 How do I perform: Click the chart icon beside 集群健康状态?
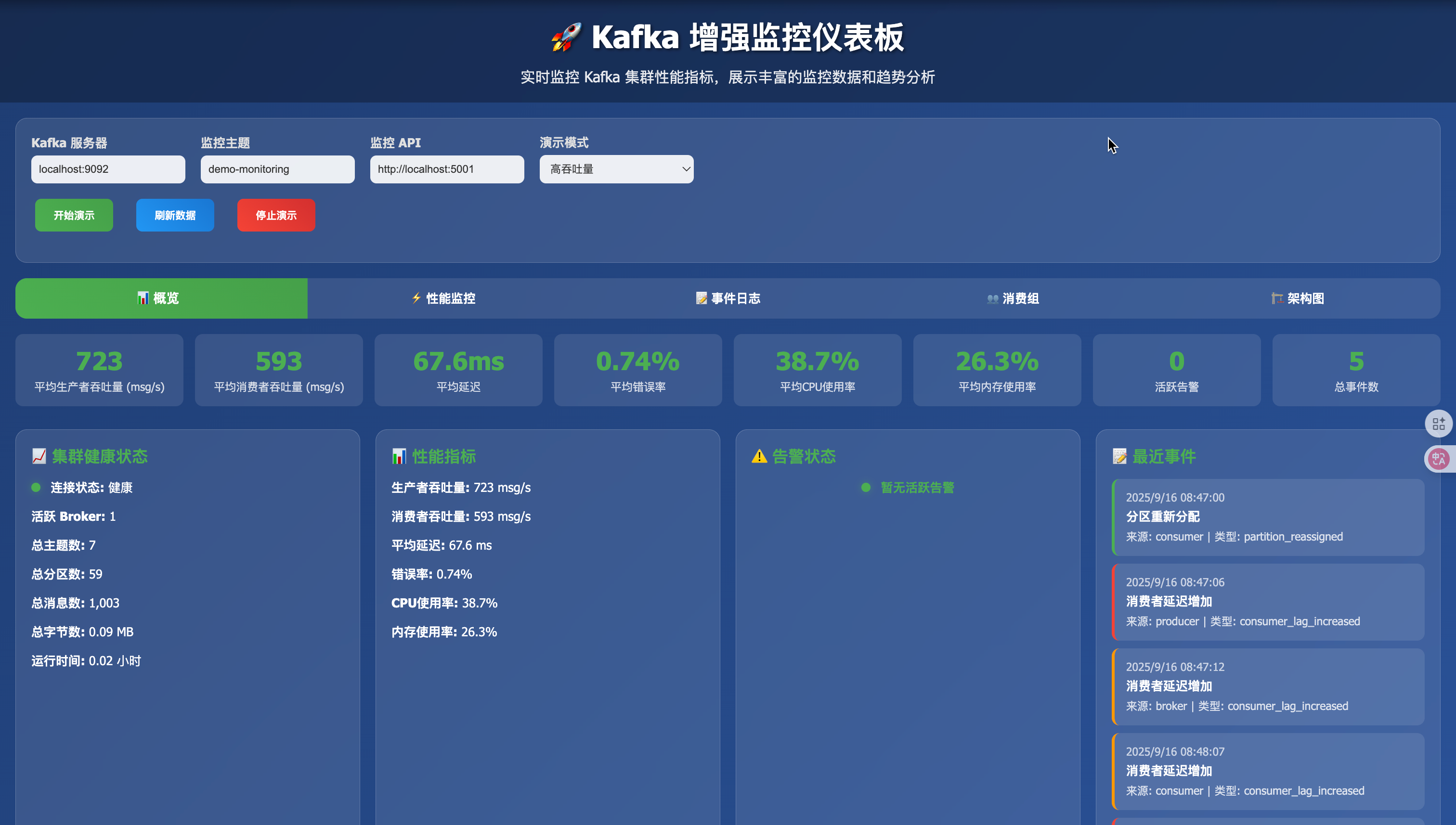pyautogui.click(x=39, y=456)
